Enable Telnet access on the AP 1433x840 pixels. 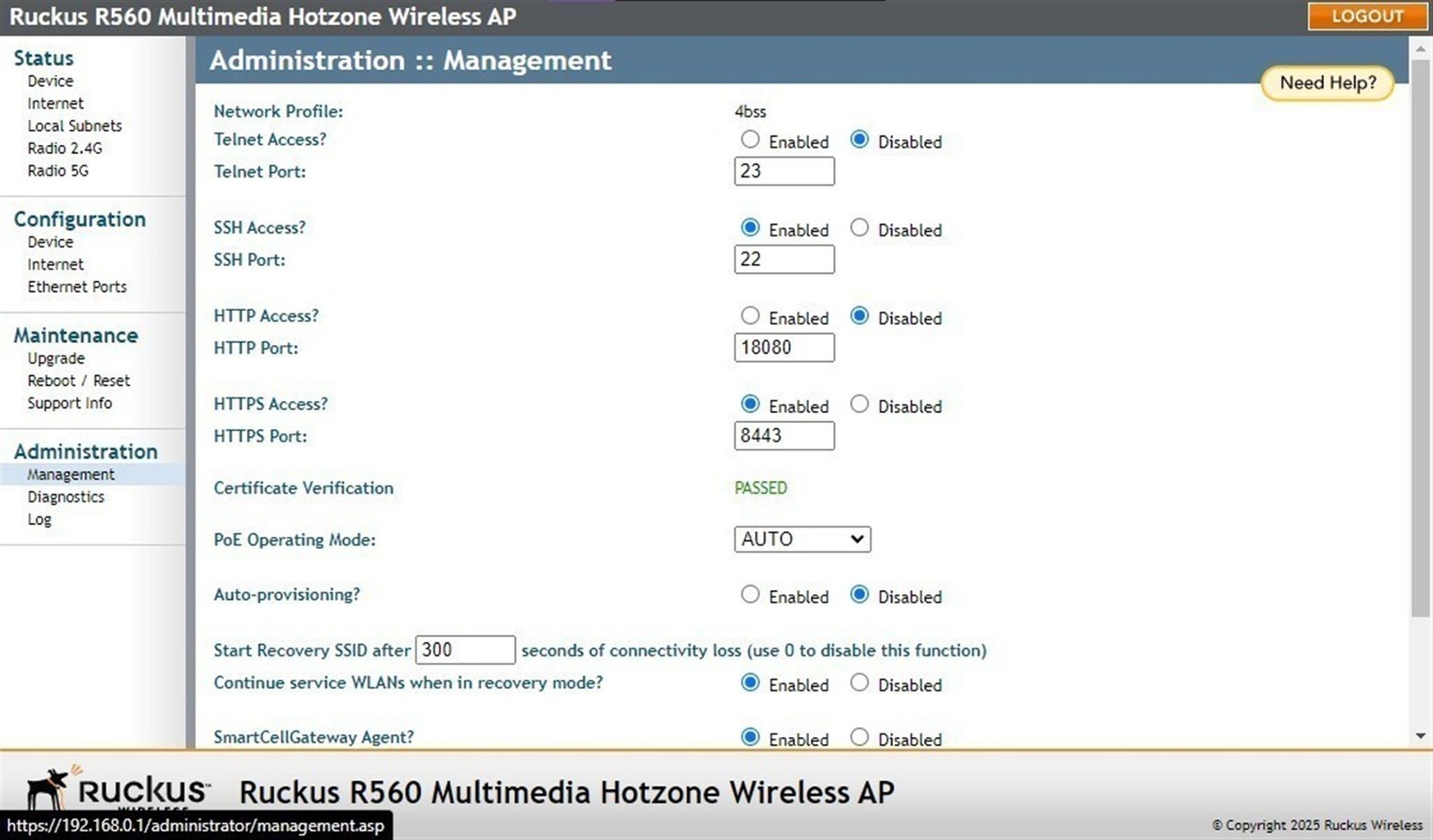pyautogui.click(x=750, y=140)
